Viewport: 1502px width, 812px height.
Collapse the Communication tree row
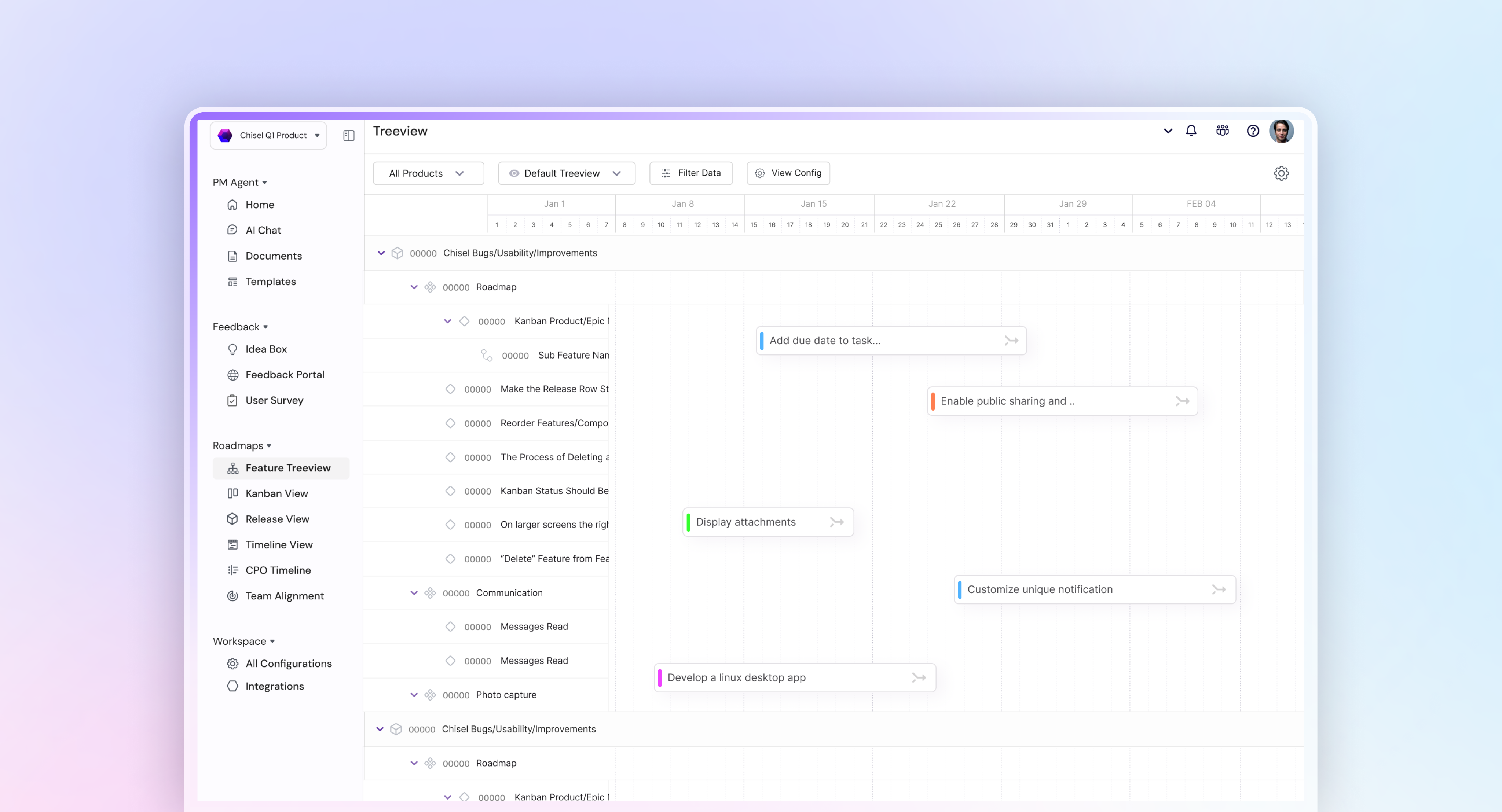tap(414, 593)
